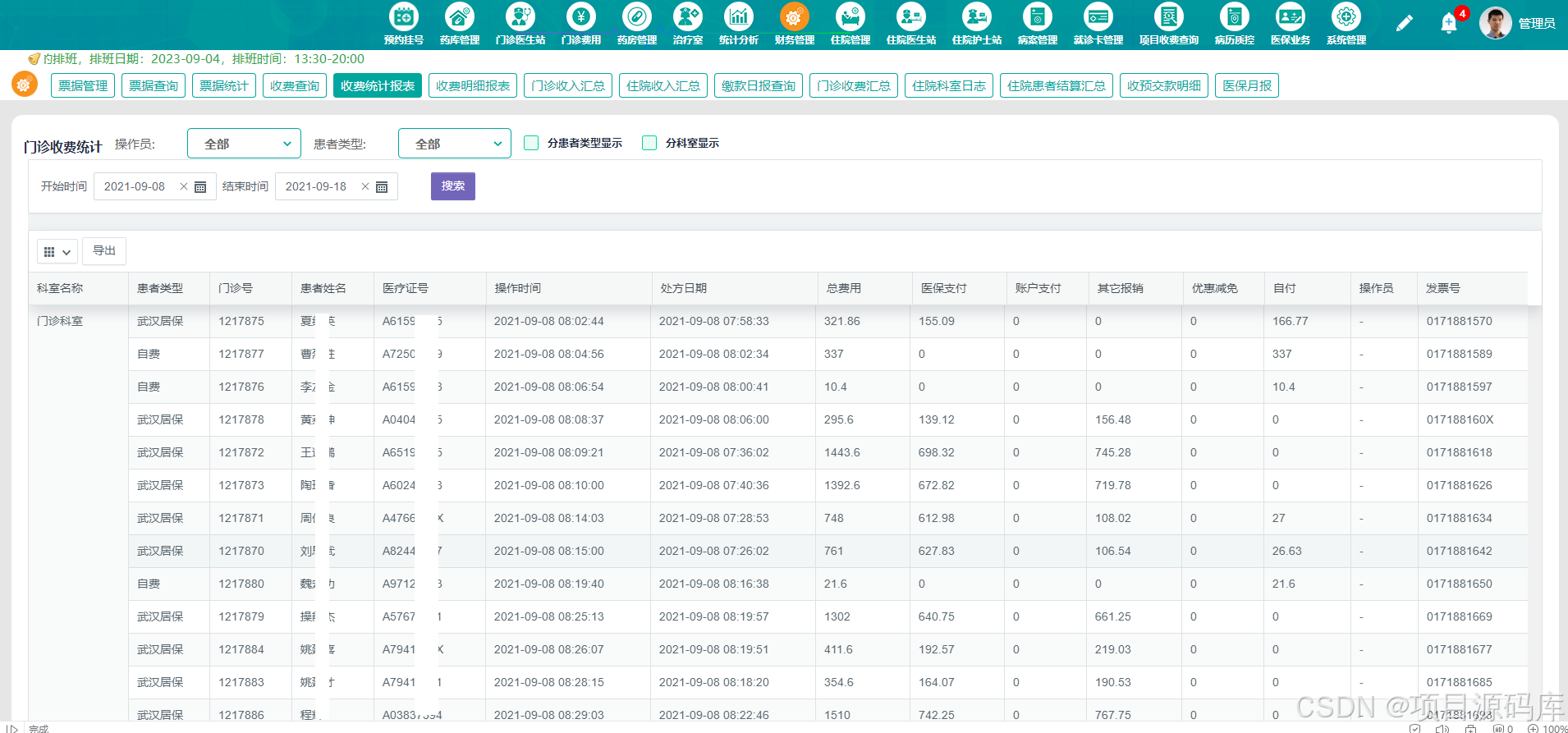Screen dimensions: 1568x733
Task: Open the 门诊收费汇总 tab
Action: click(854, 85)
